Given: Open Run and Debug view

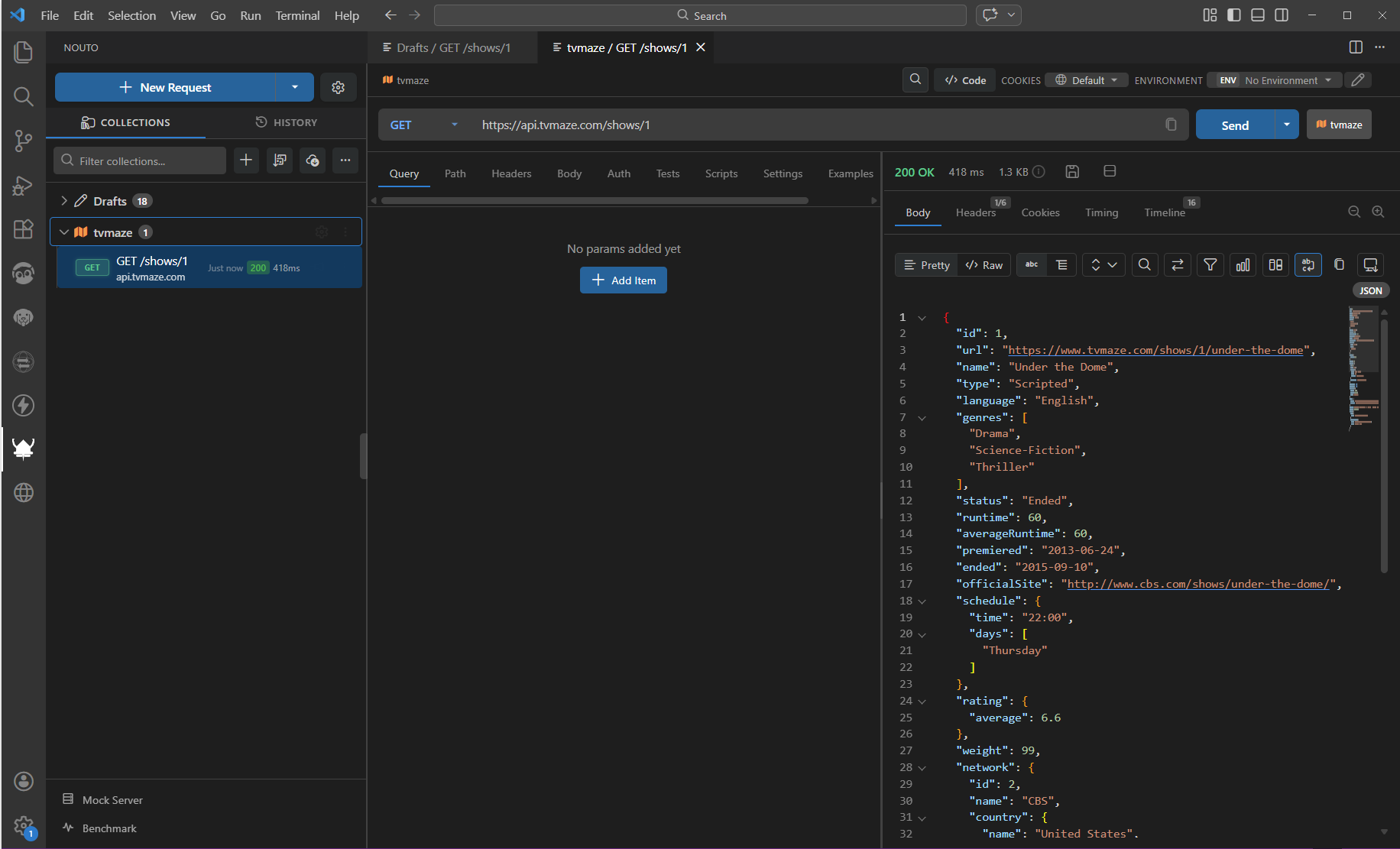Looking at the screenshot, I should [x=24, y=185].
